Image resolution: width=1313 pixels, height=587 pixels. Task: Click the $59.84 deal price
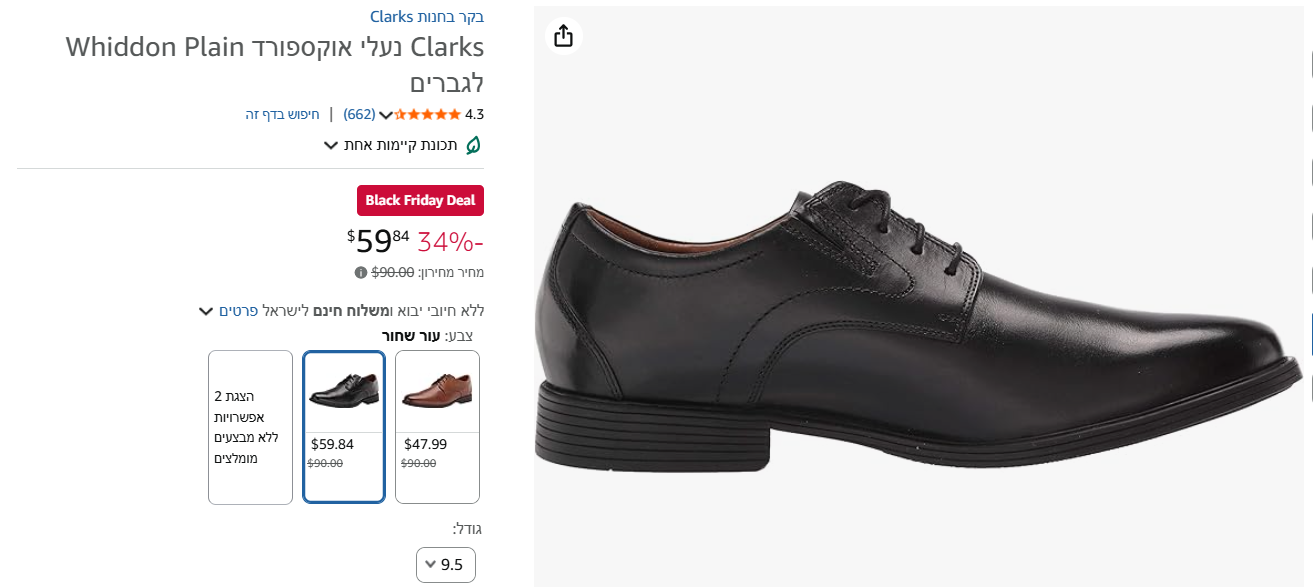[x=379, y=241]
